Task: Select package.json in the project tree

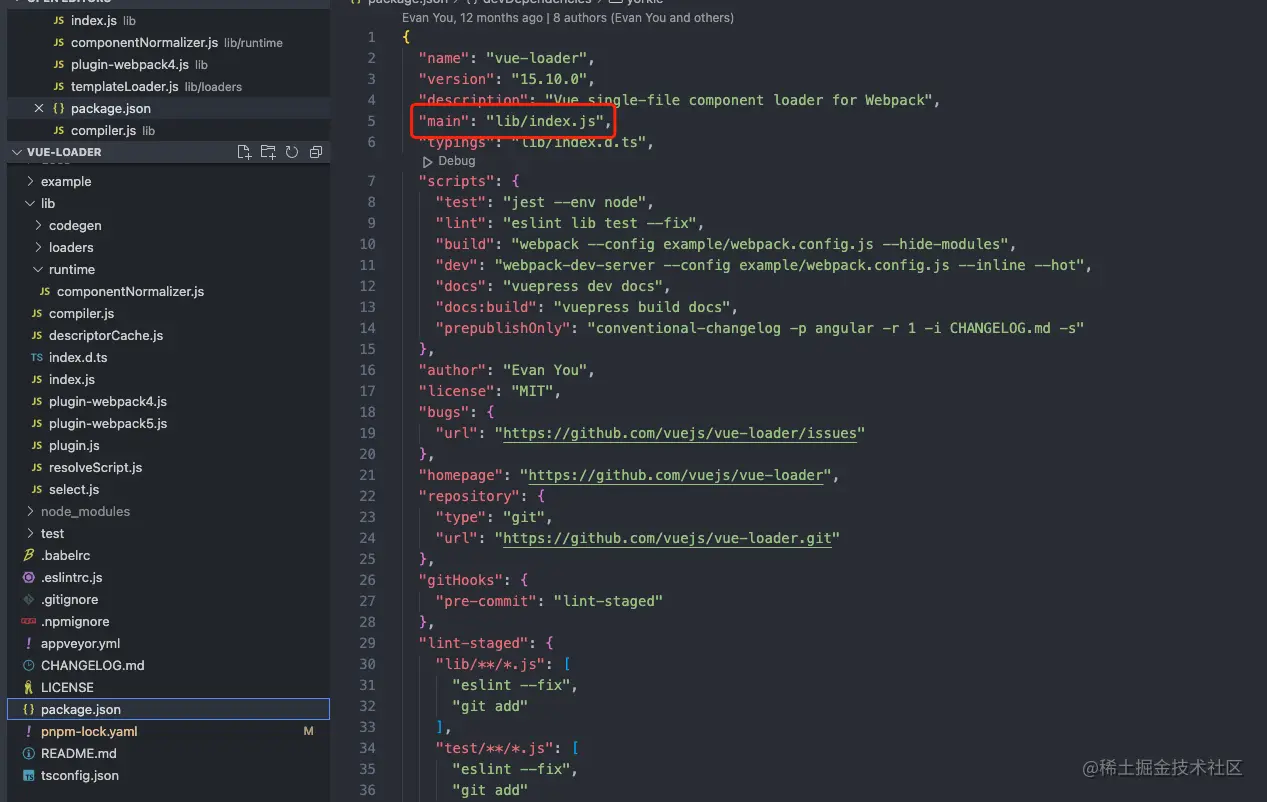Action: [x=168, y=709]
